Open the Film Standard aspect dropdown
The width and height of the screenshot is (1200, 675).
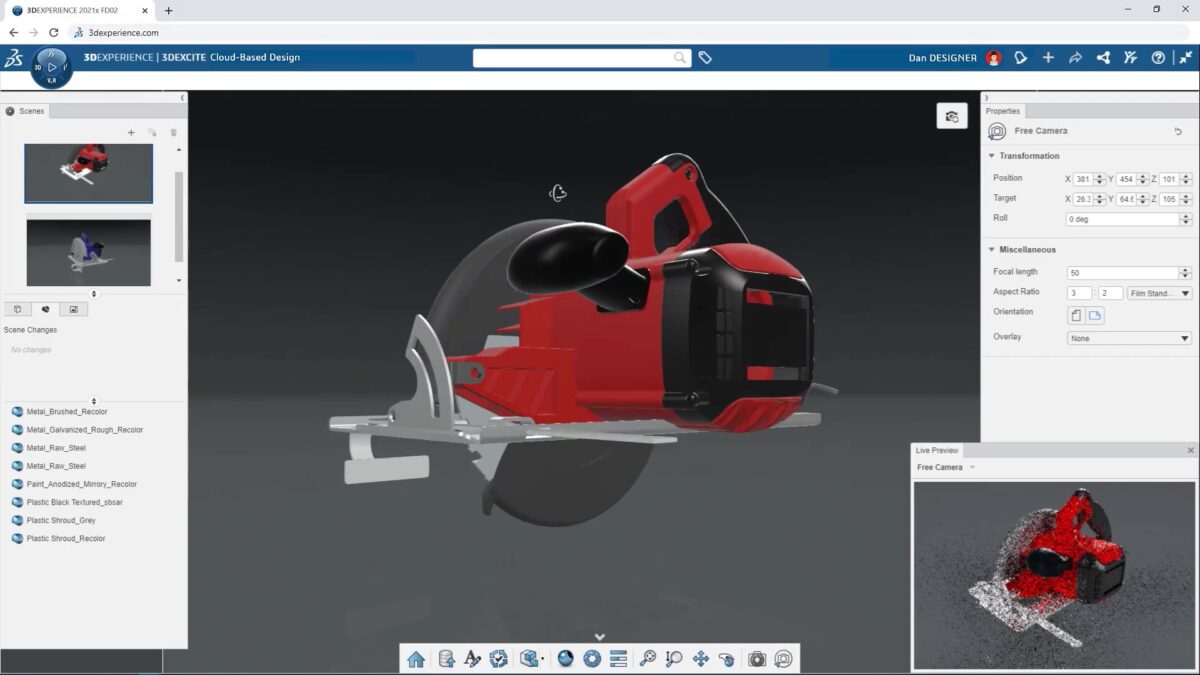click(1159, 293)
